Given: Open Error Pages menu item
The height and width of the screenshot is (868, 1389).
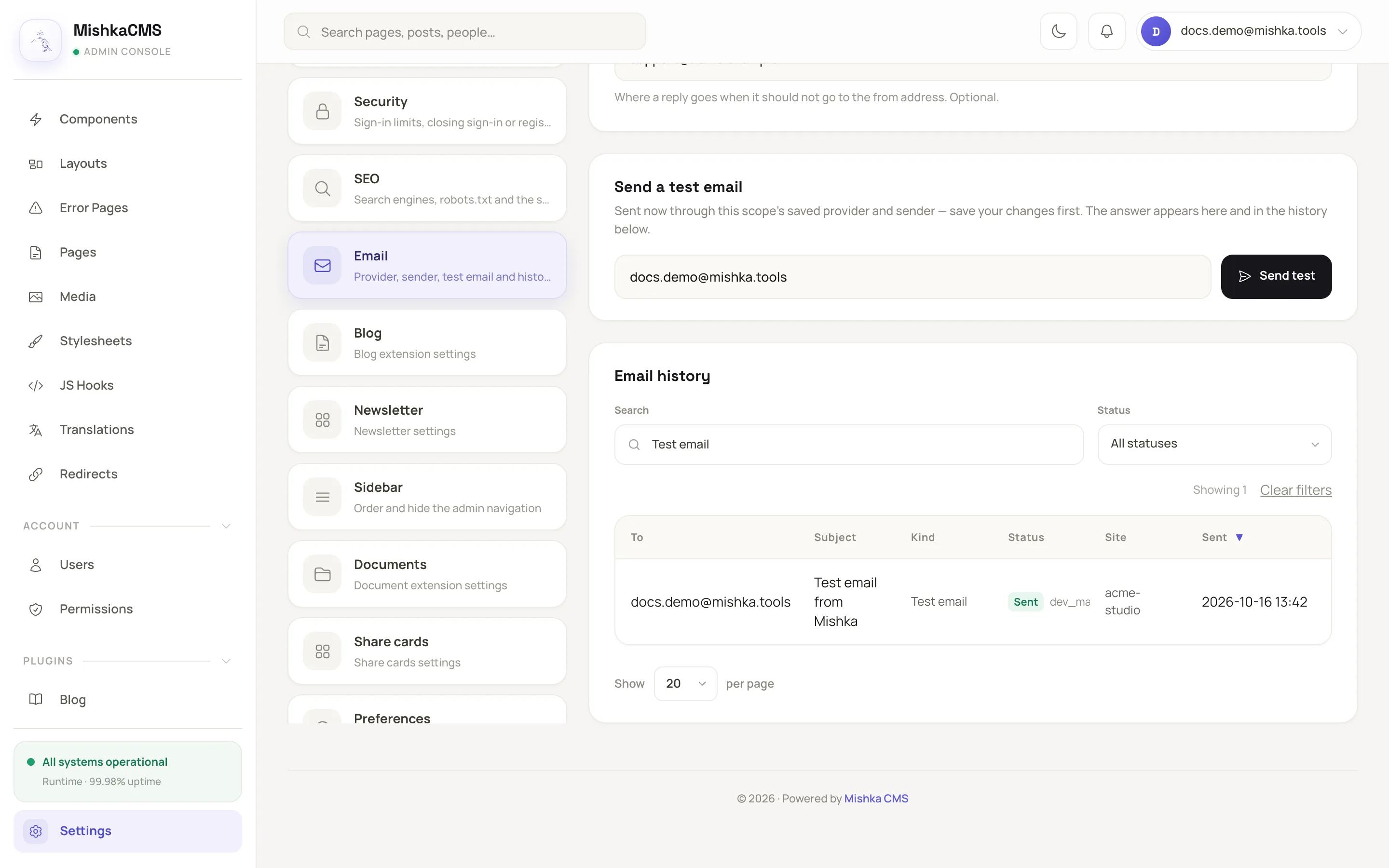Looking at the screenshot, I should (x=127, y=208).
